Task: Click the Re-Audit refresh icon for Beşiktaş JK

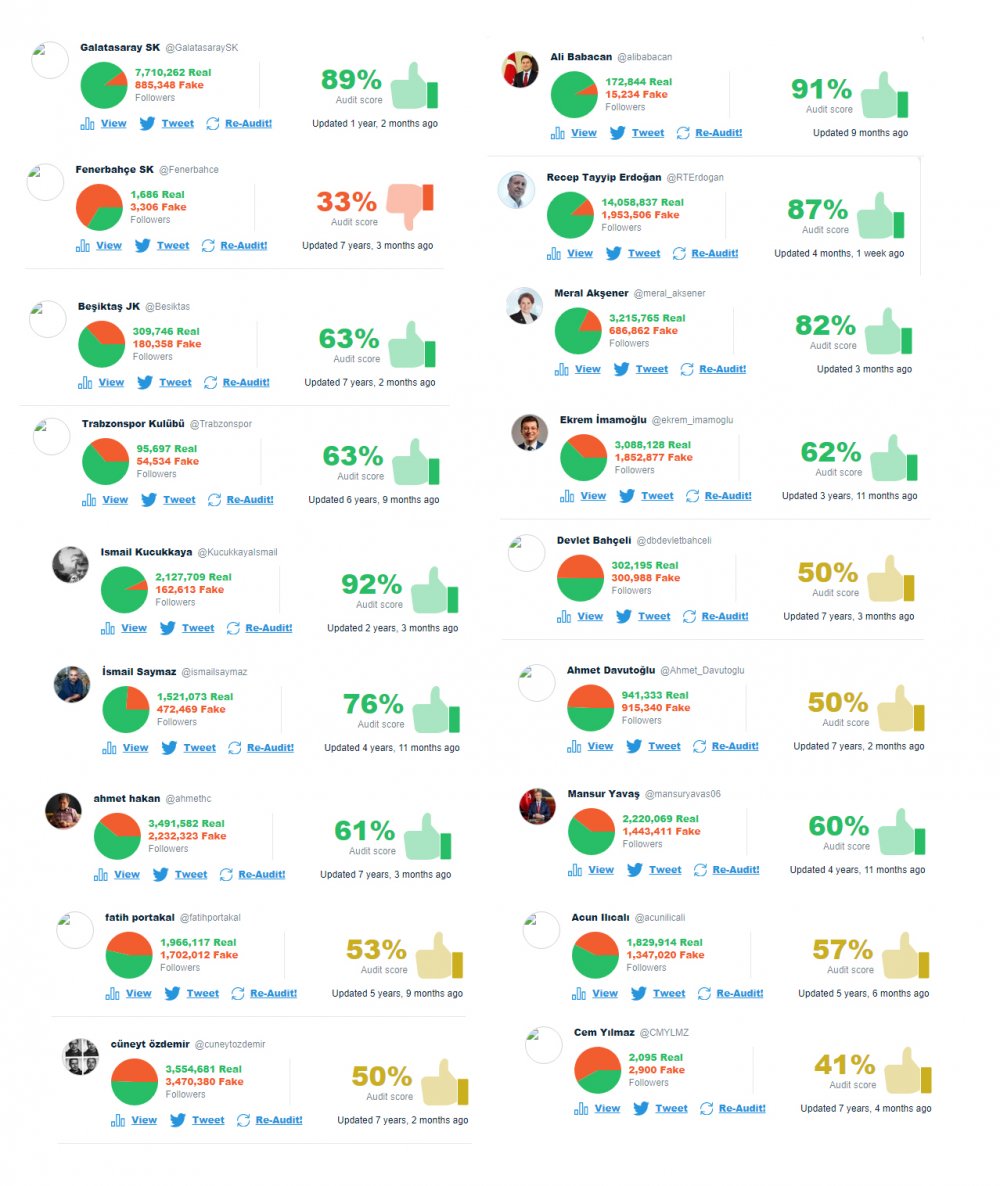Action: (211, 382)
